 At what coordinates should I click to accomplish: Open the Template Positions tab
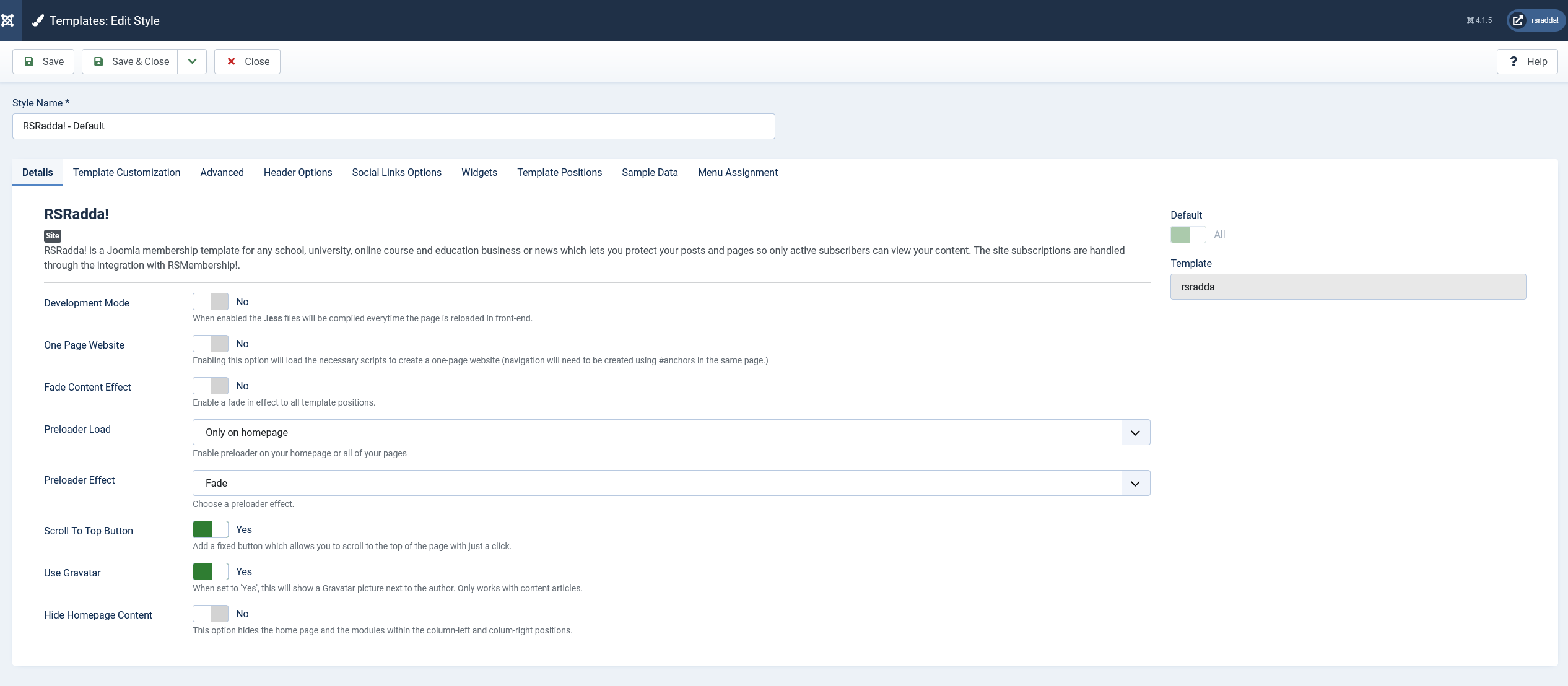(x=560, y=172)
